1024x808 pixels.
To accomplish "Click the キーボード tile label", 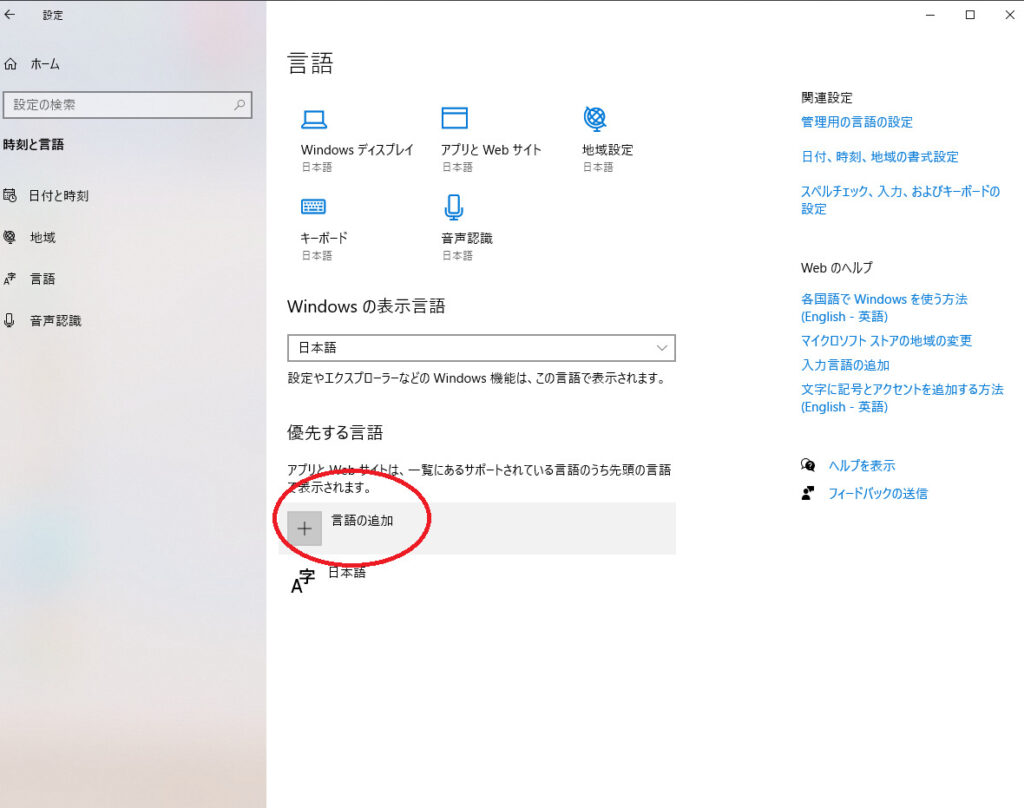I will 324,238.
